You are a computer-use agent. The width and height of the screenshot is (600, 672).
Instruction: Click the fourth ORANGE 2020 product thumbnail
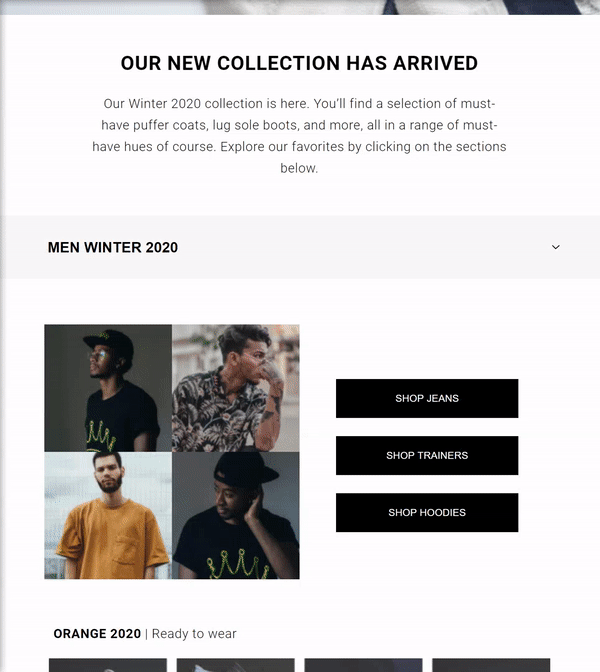tap(491, 665)
